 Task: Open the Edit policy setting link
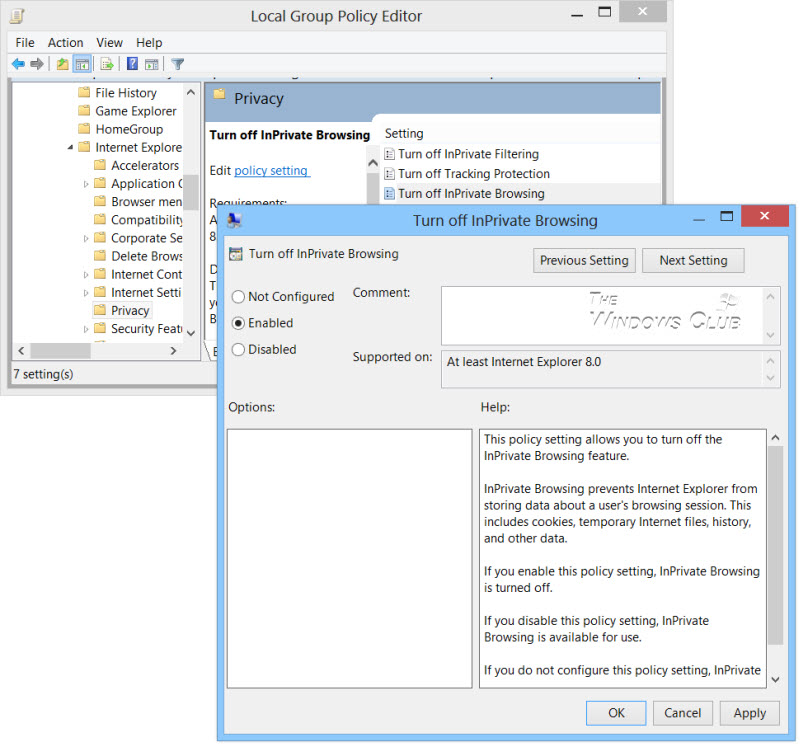pos(271,170)
